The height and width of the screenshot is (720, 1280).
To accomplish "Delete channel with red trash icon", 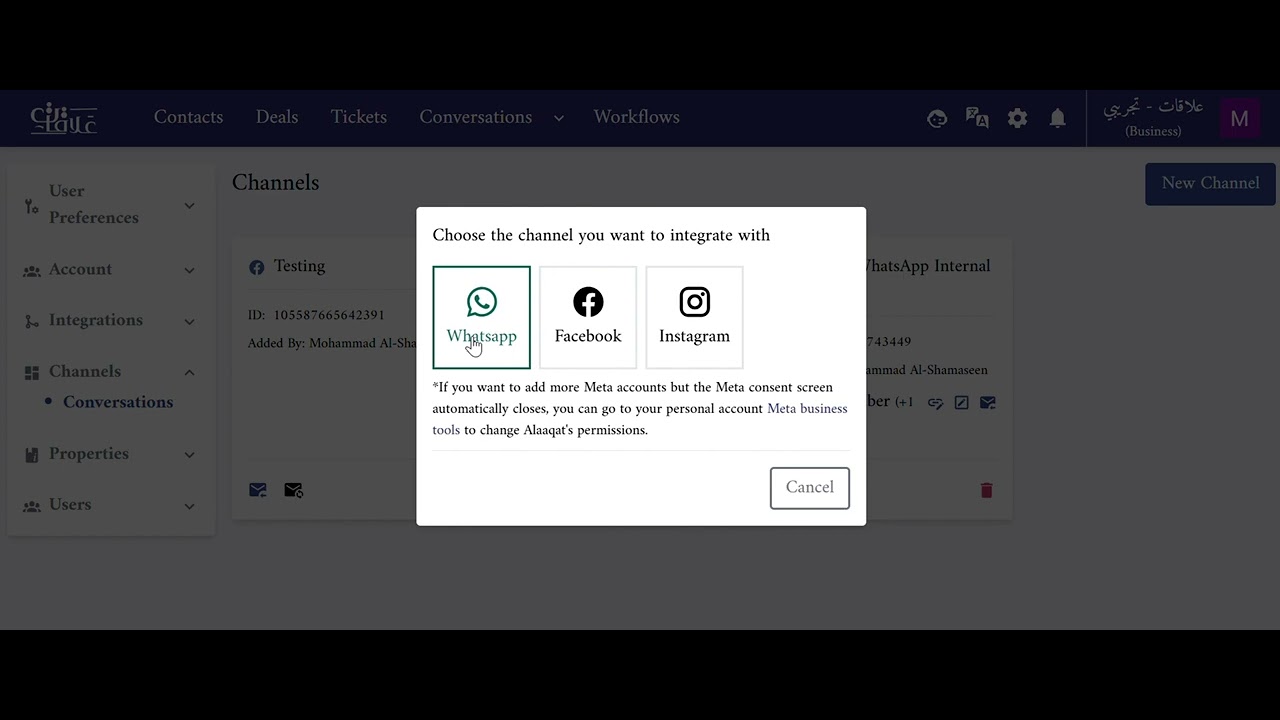I will (986, 490).
